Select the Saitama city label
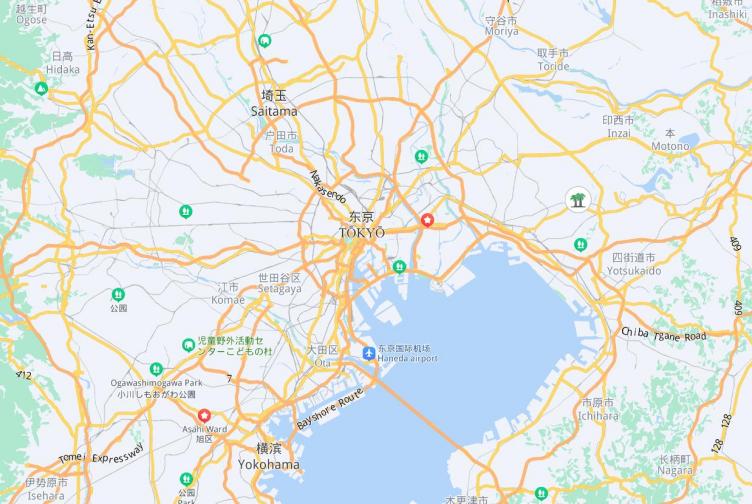Image resolution: width=752 pixels, height=504 pixels. (x=274, y=112)
